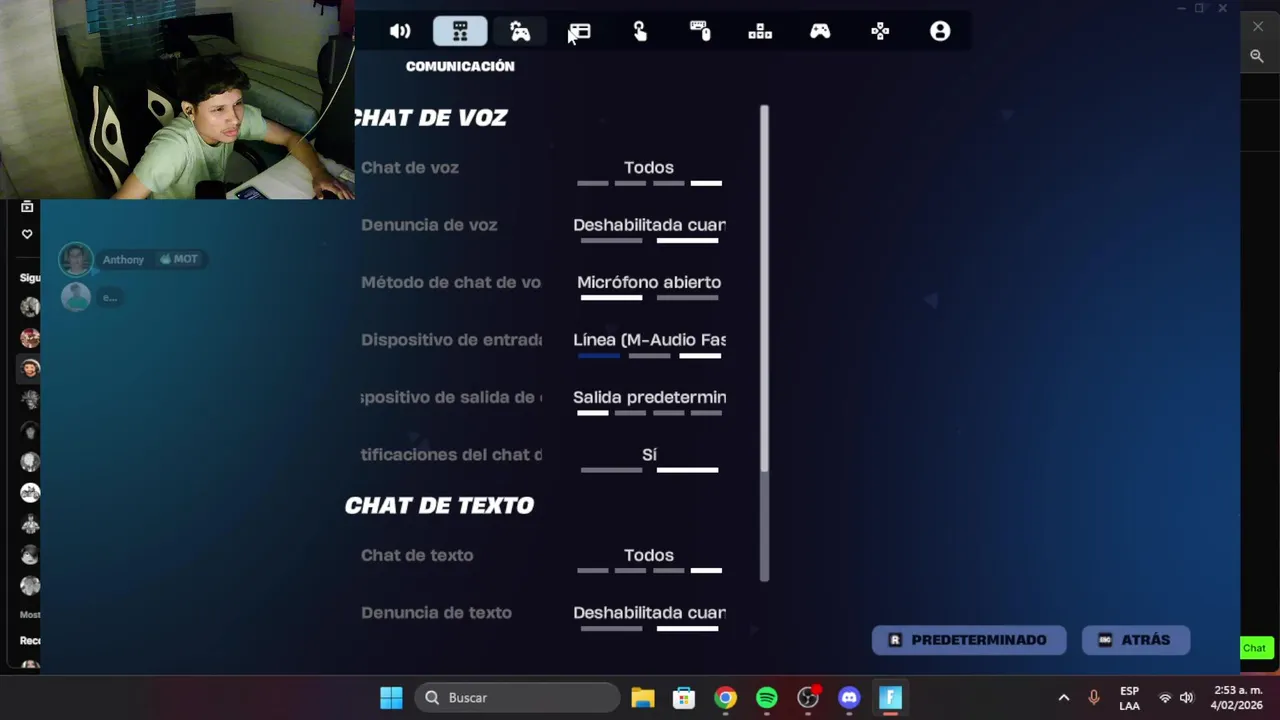Click the PREDETERMINADO button
Image resolution: width=1280 pixels, height=720 pixels.
click(969, 640)
